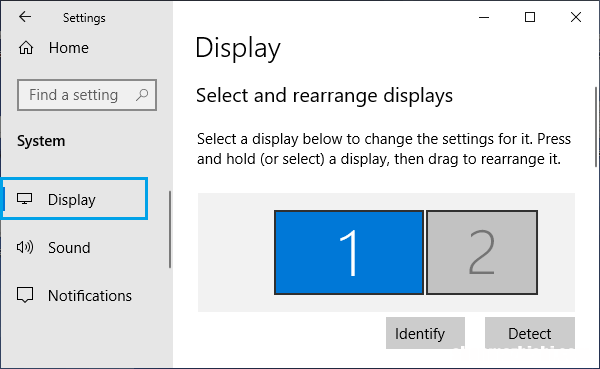Open the Sound settings page

pos(69,248)
